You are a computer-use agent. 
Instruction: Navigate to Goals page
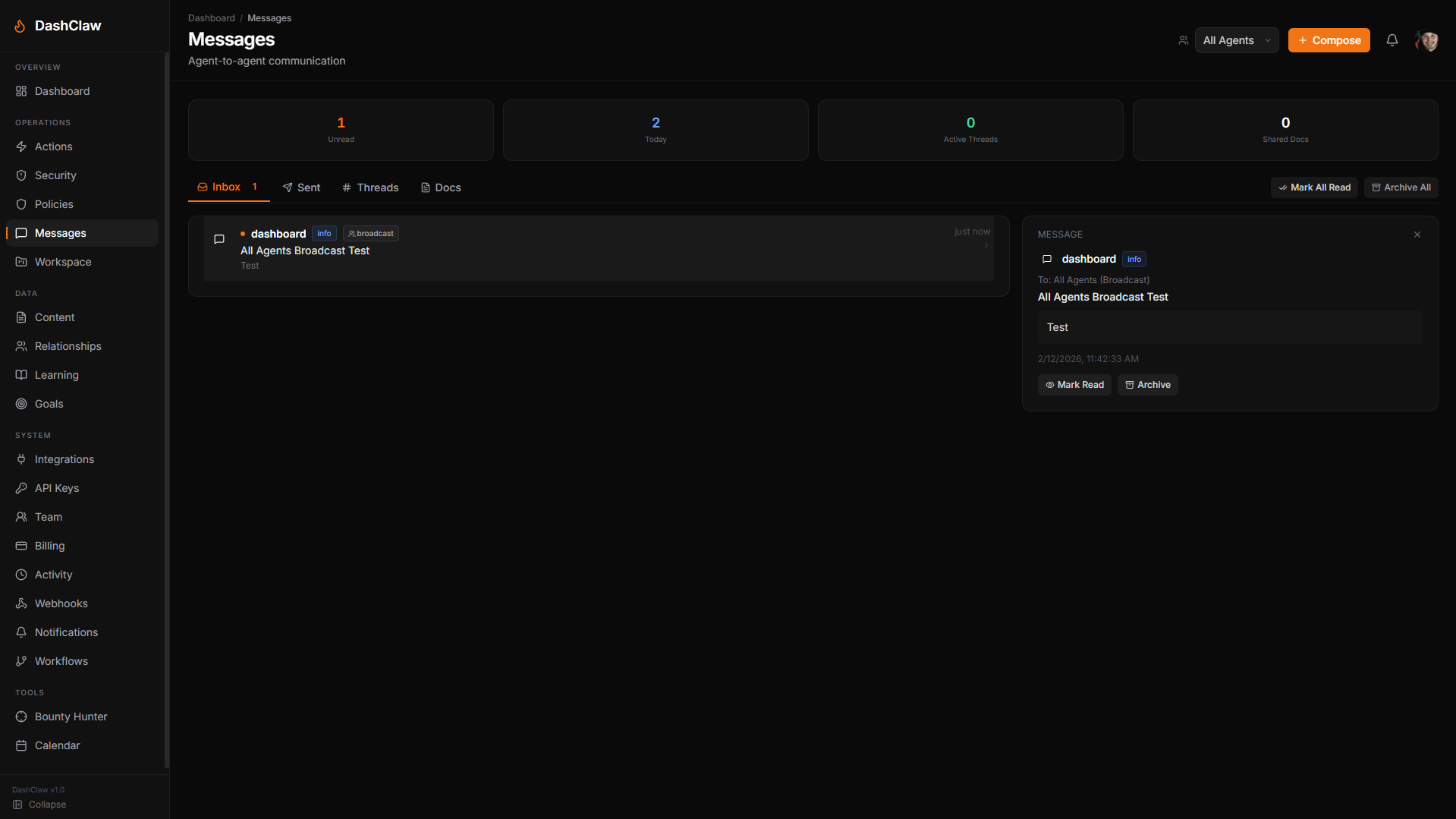coord(49,404)
